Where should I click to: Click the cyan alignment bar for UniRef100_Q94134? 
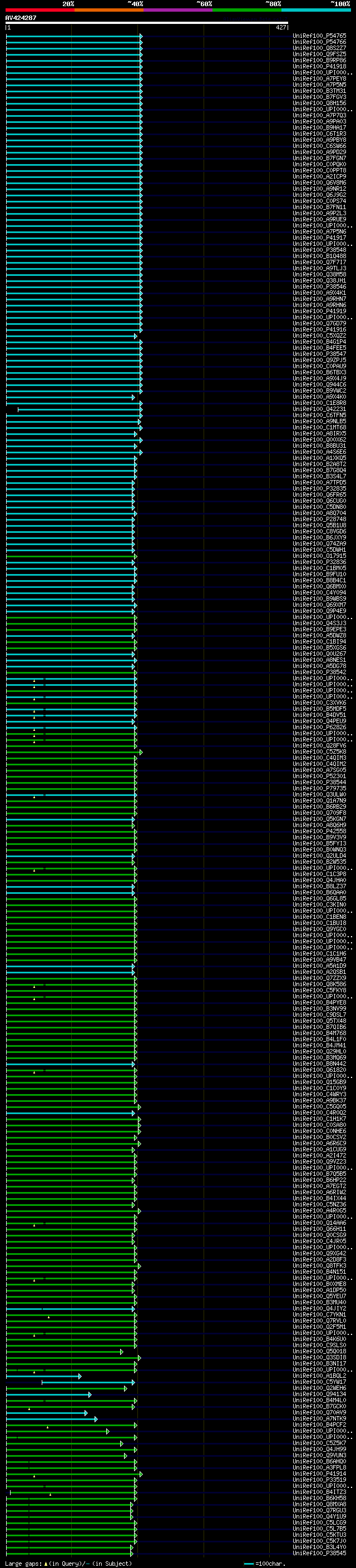(x=49, y=1394)
